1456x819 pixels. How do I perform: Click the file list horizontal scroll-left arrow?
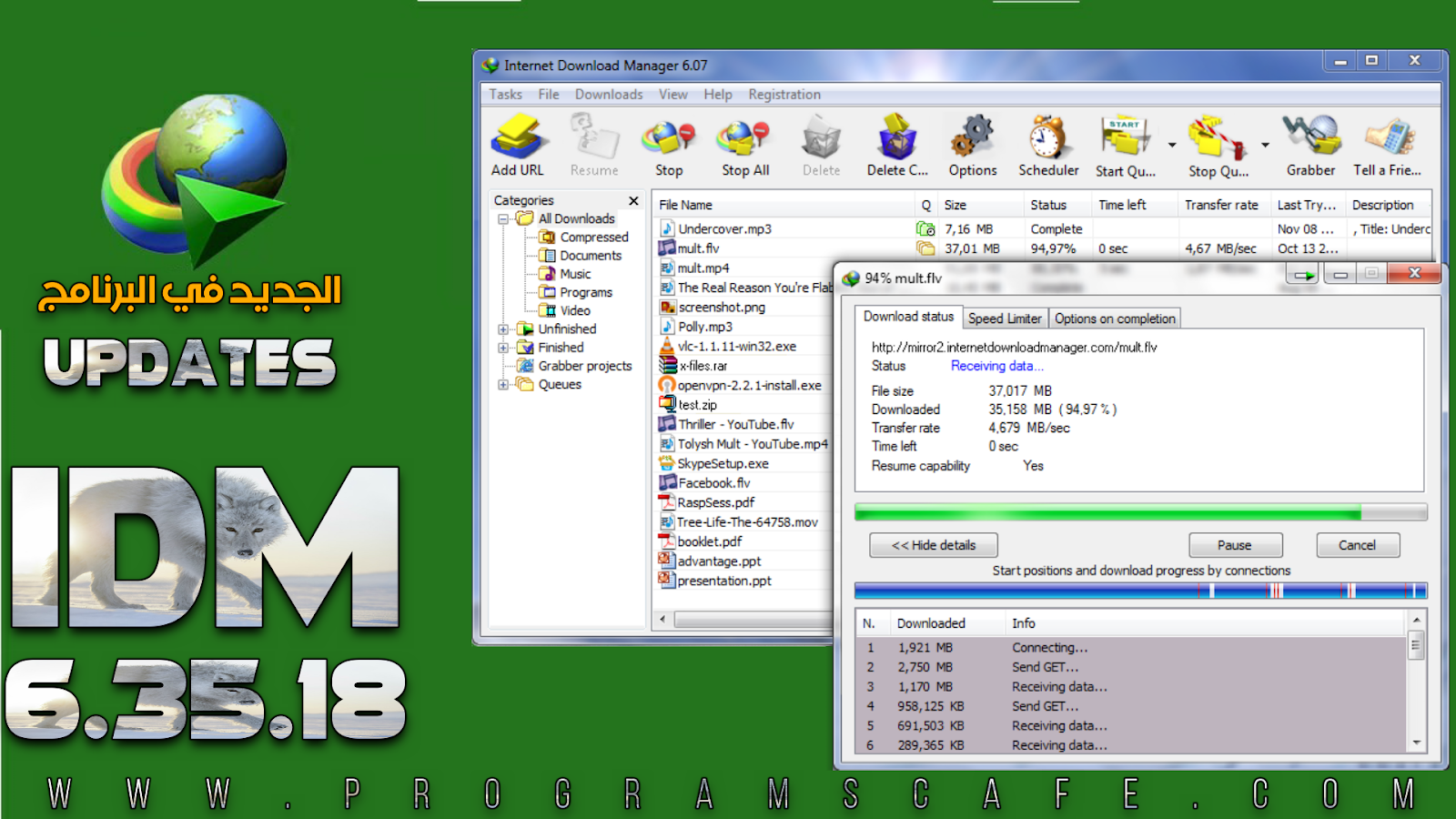(x=662, y=620)
